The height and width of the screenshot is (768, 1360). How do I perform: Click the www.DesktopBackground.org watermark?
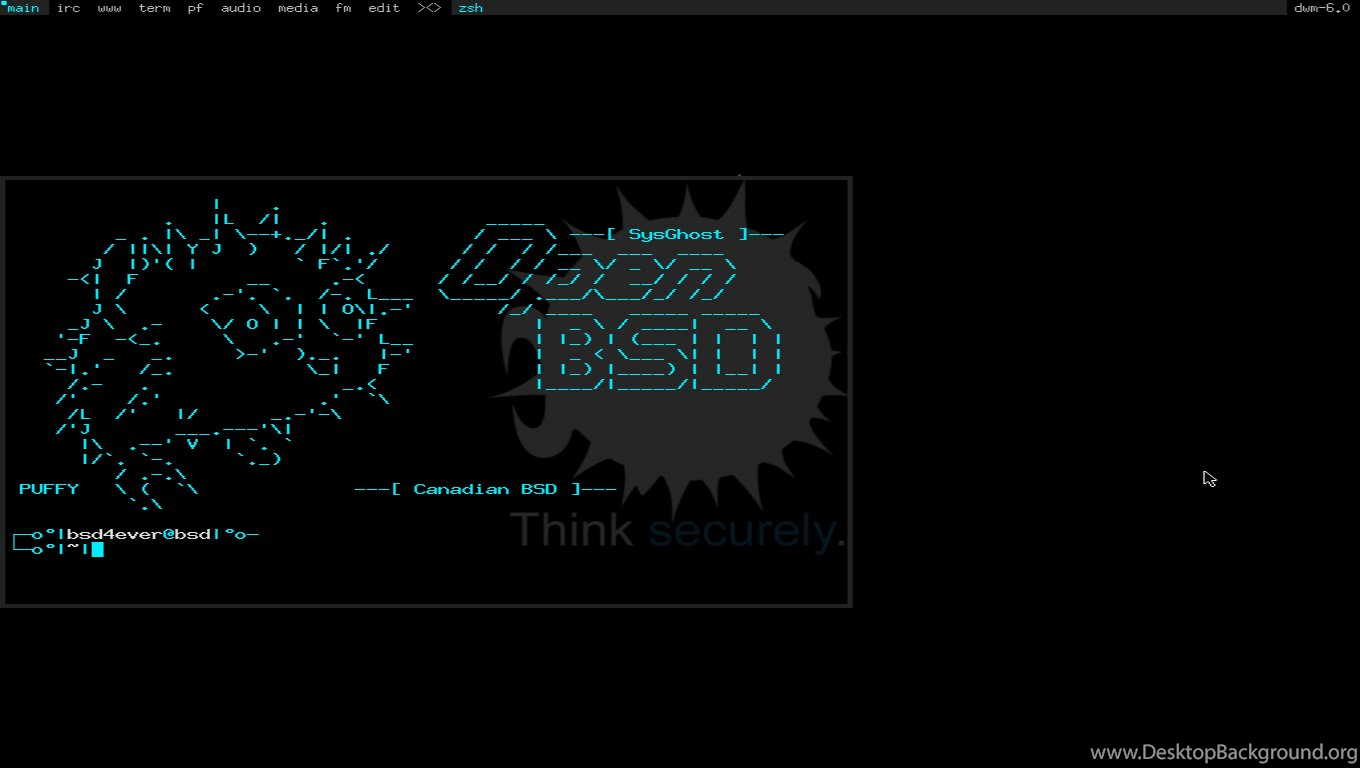1223,752
